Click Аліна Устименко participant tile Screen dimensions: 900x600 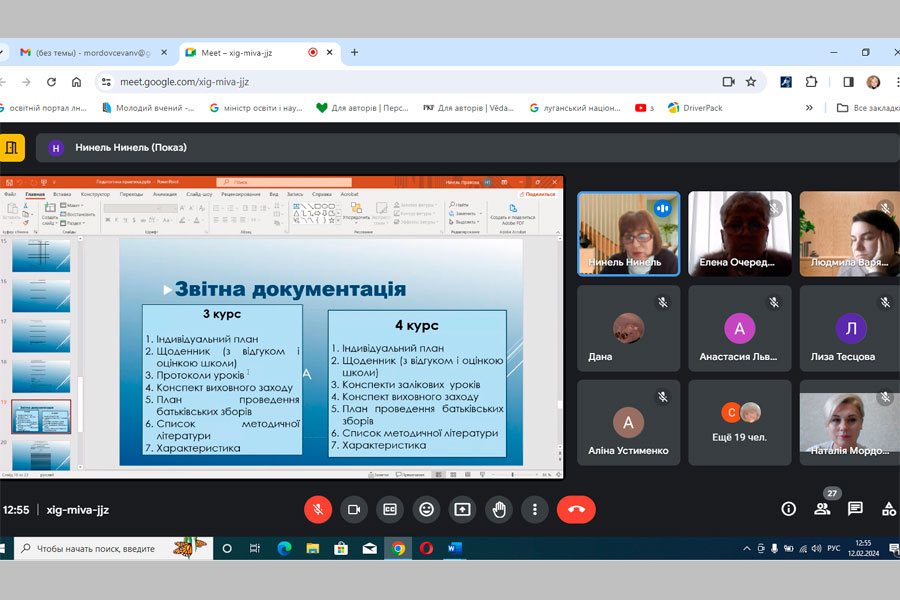[x=629, y=423]
